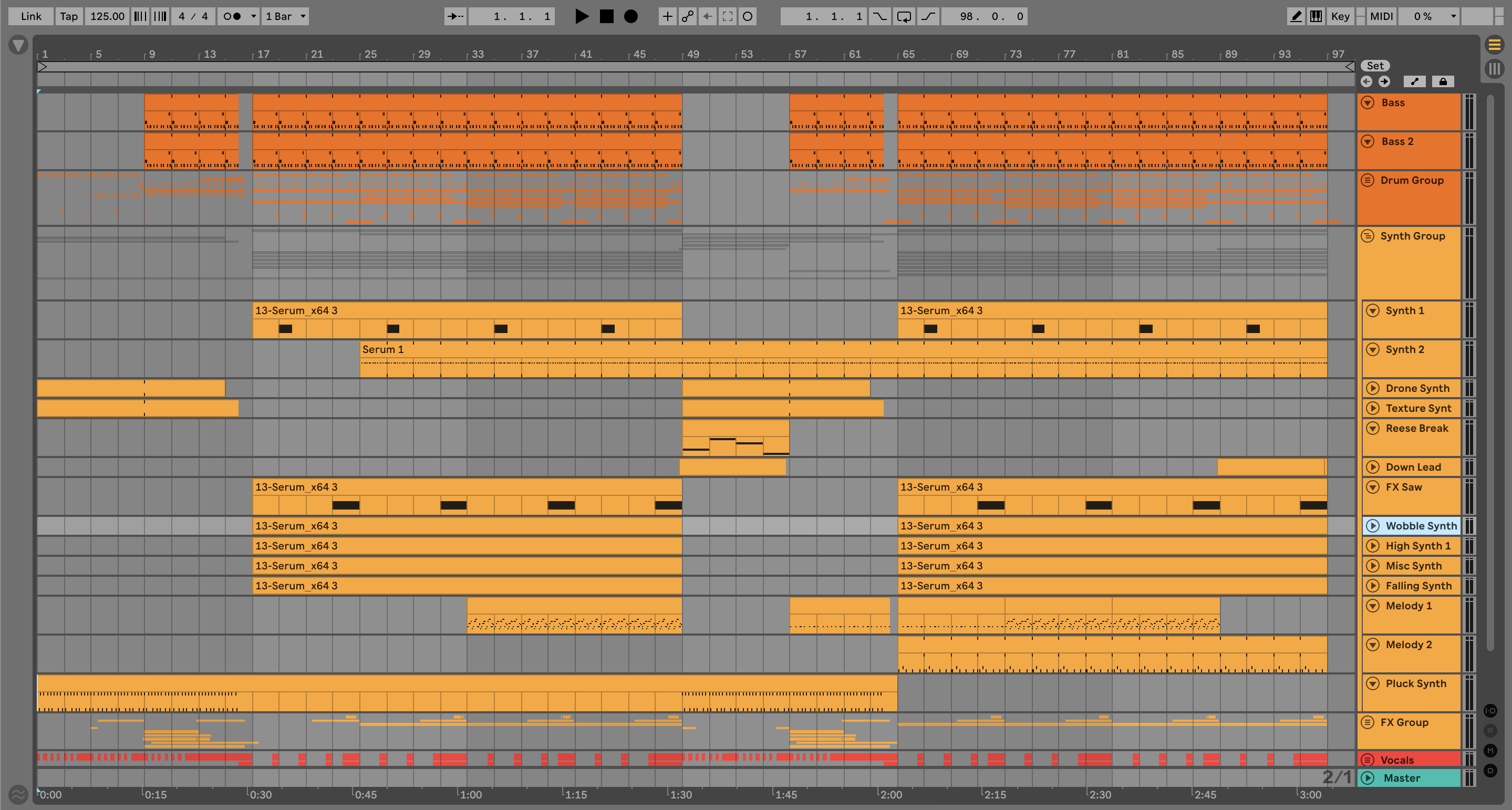
Task: Enable Key Map Mode switch
Action: 1340,16
